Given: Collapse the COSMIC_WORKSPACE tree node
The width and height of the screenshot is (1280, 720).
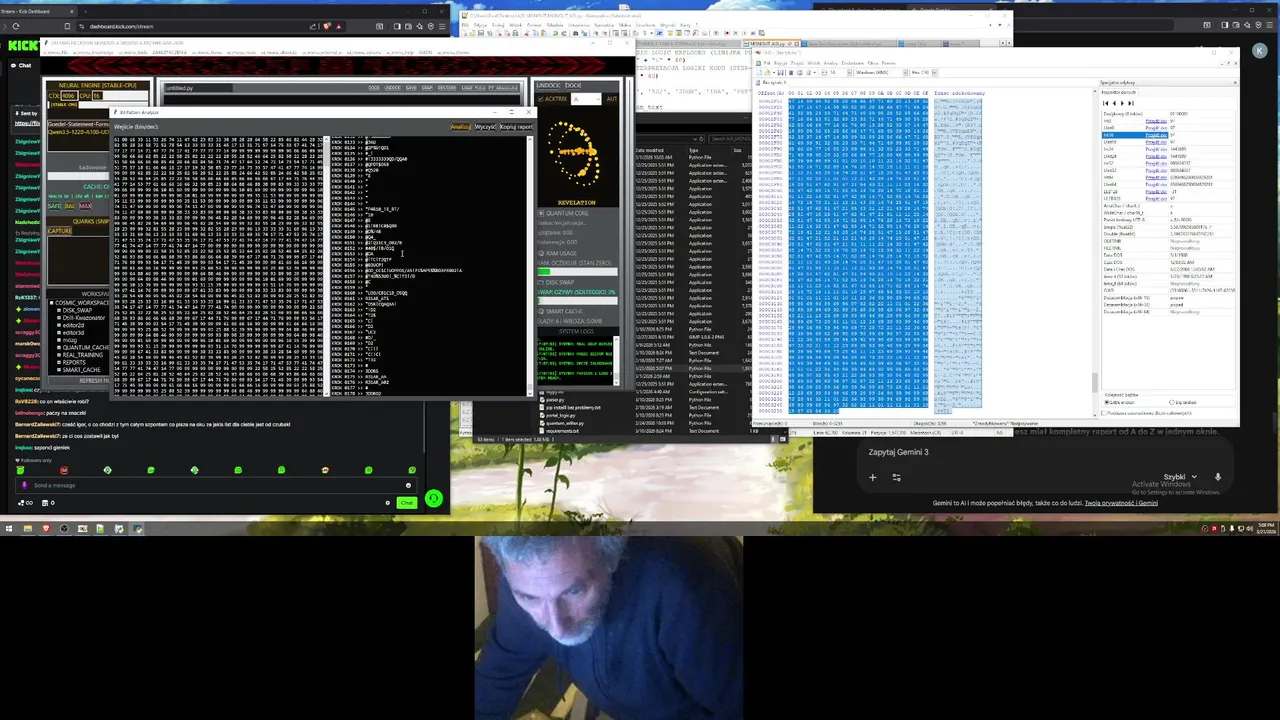Looking at the screenshot, I should (51, 303).
